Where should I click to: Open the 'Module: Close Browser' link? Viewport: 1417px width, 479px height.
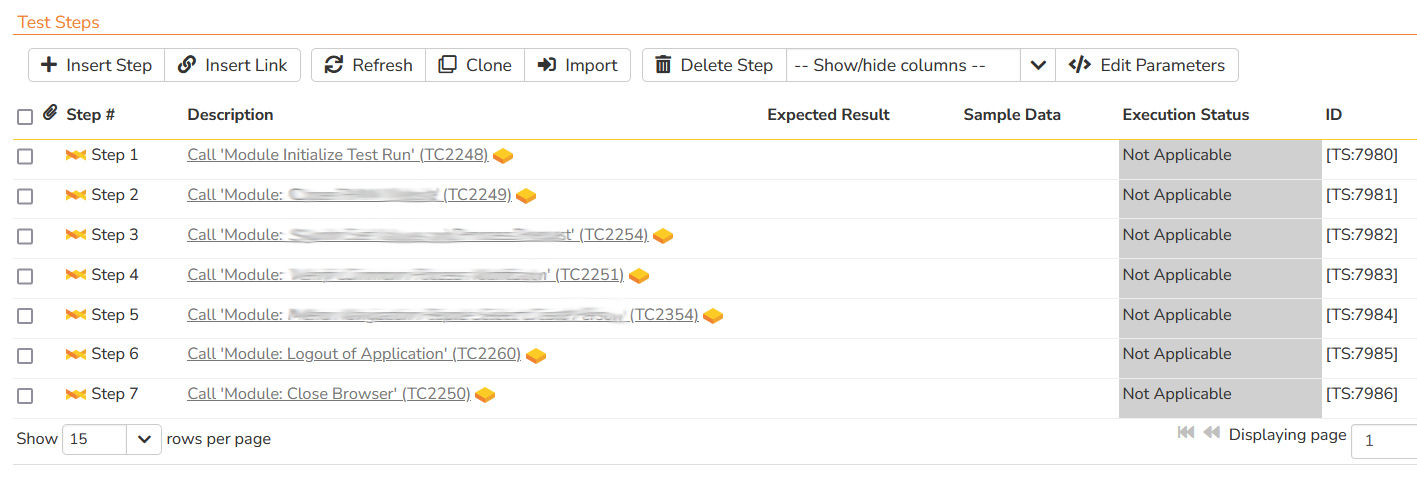tap(328, 394)
